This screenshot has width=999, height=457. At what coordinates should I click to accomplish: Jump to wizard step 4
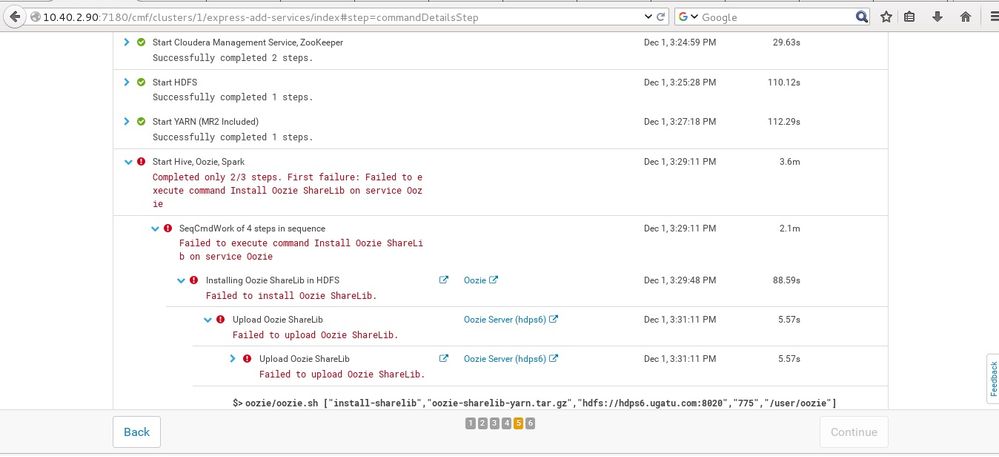[x=507, y=423]
